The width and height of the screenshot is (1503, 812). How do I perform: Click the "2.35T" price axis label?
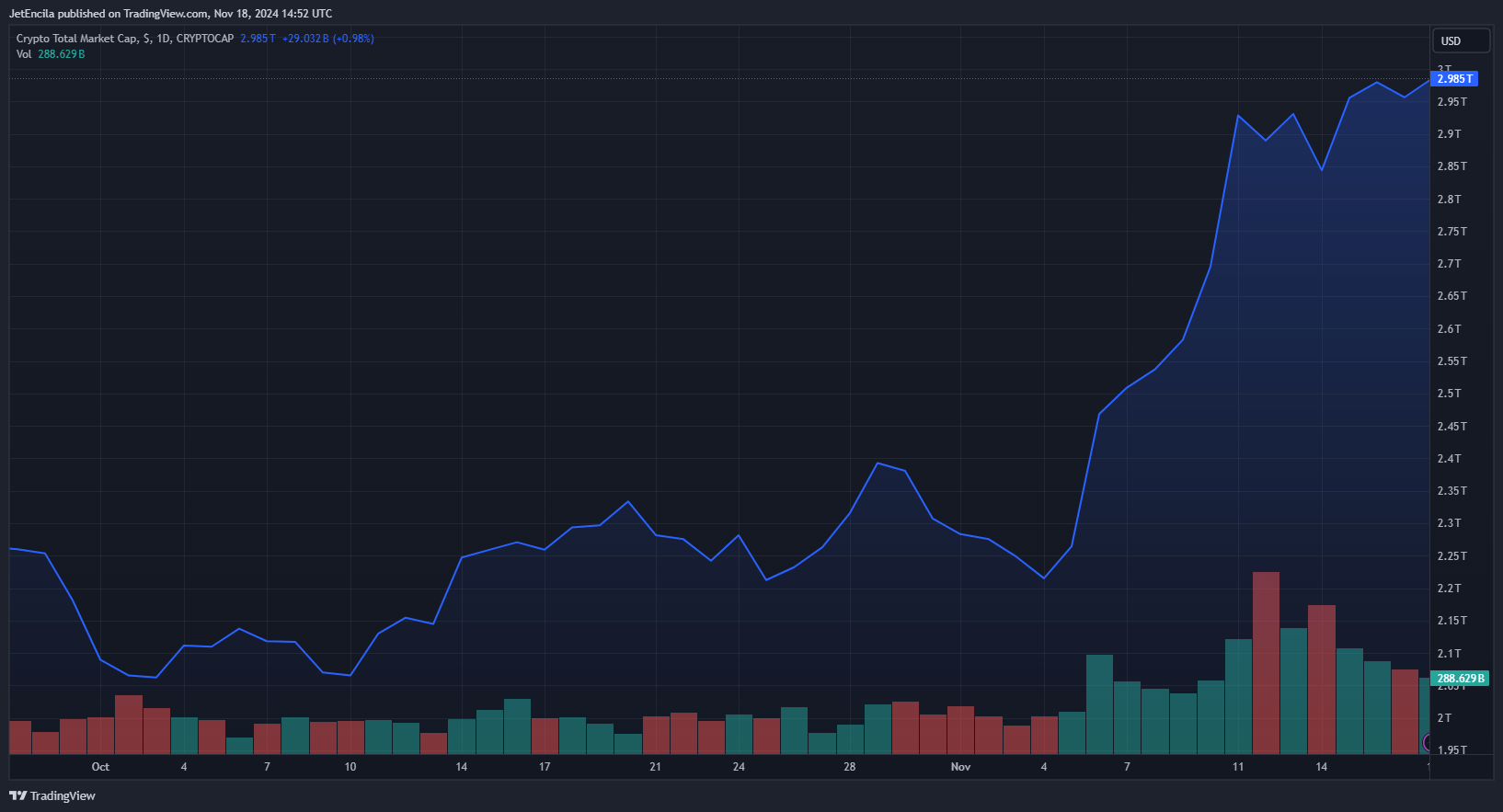pos(1452,491)
